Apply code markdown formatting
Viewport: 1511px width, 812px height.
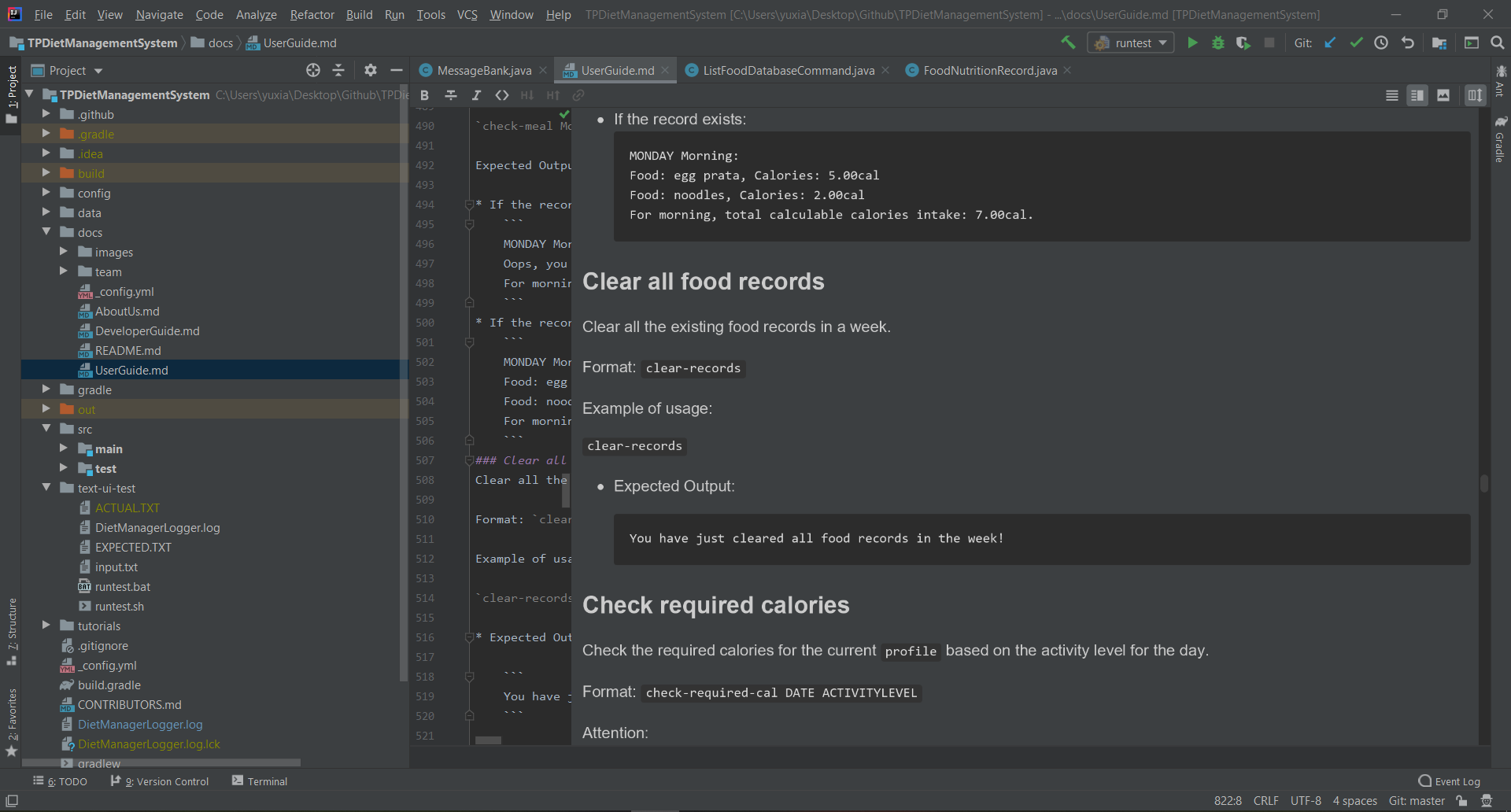(502, 95)
